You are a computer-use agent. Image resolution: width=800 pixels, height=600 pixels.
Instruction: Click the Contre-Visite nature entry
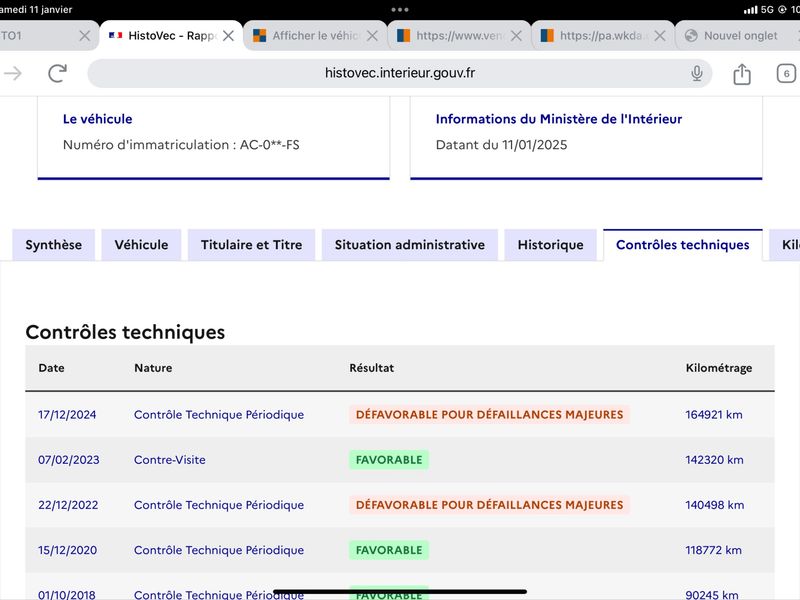point(170,460)
